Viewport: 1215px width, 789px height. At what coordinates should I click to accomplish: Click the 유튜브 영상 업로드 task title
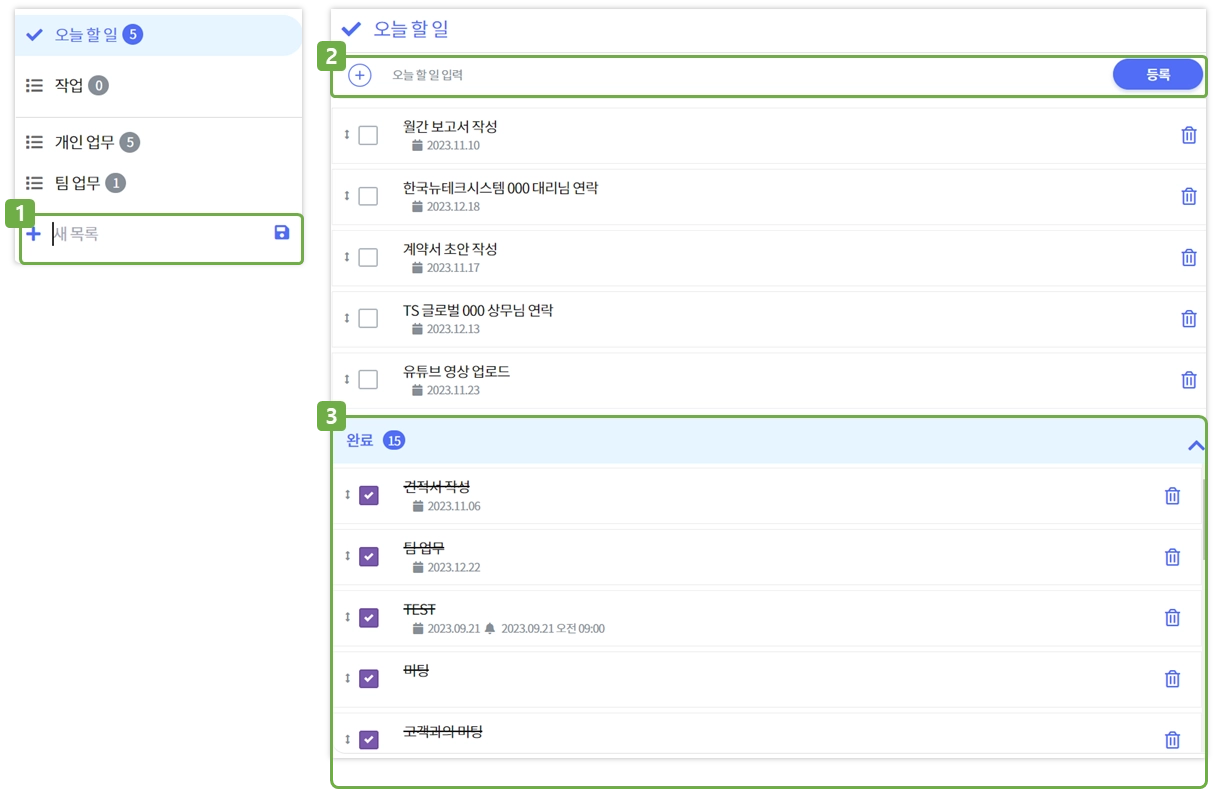456,371
